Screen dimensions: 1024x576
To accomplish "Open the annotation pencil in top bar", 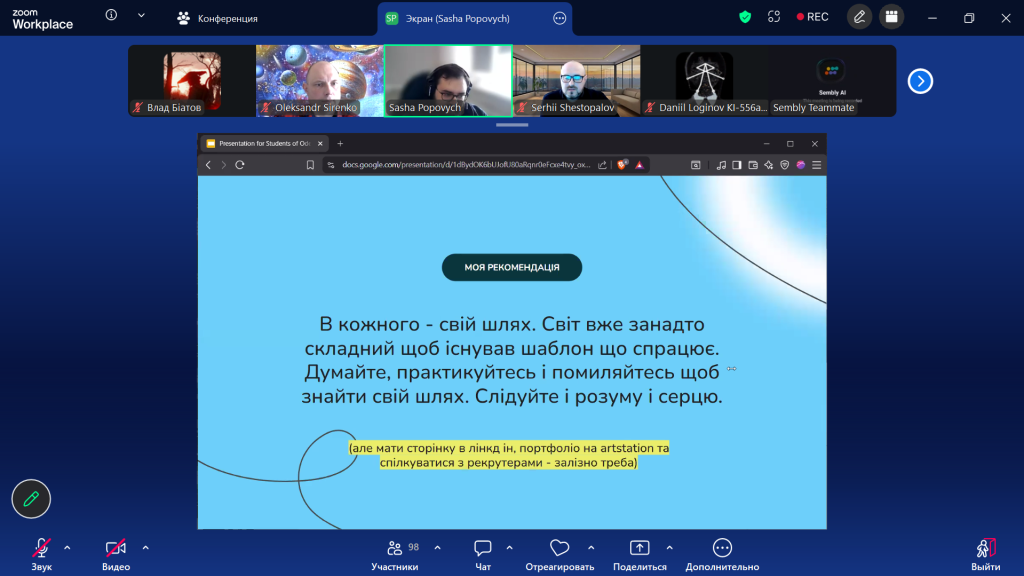I will coord(859,17).
